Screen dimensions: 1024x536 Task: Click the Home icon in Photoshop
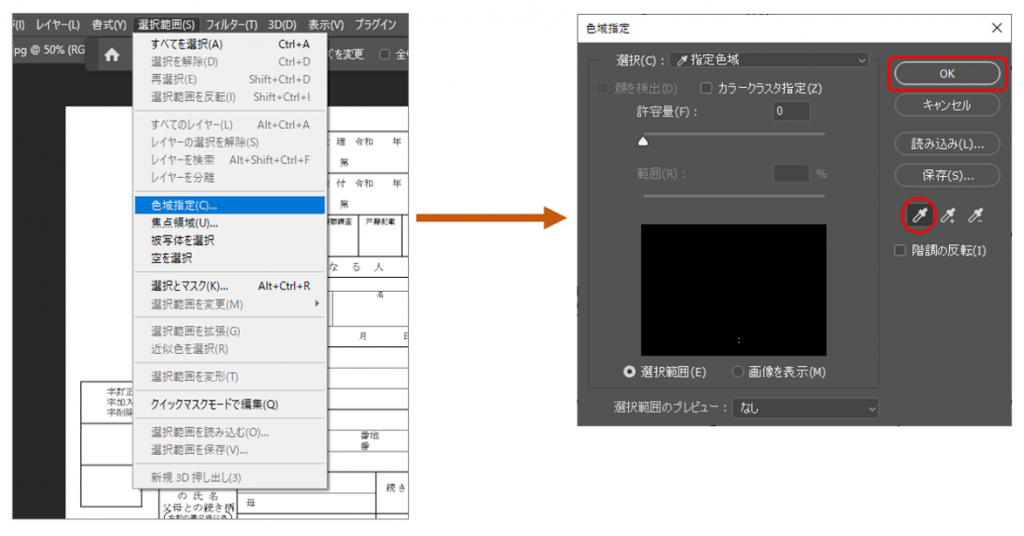pyautogui.click(x=112, y=55)
